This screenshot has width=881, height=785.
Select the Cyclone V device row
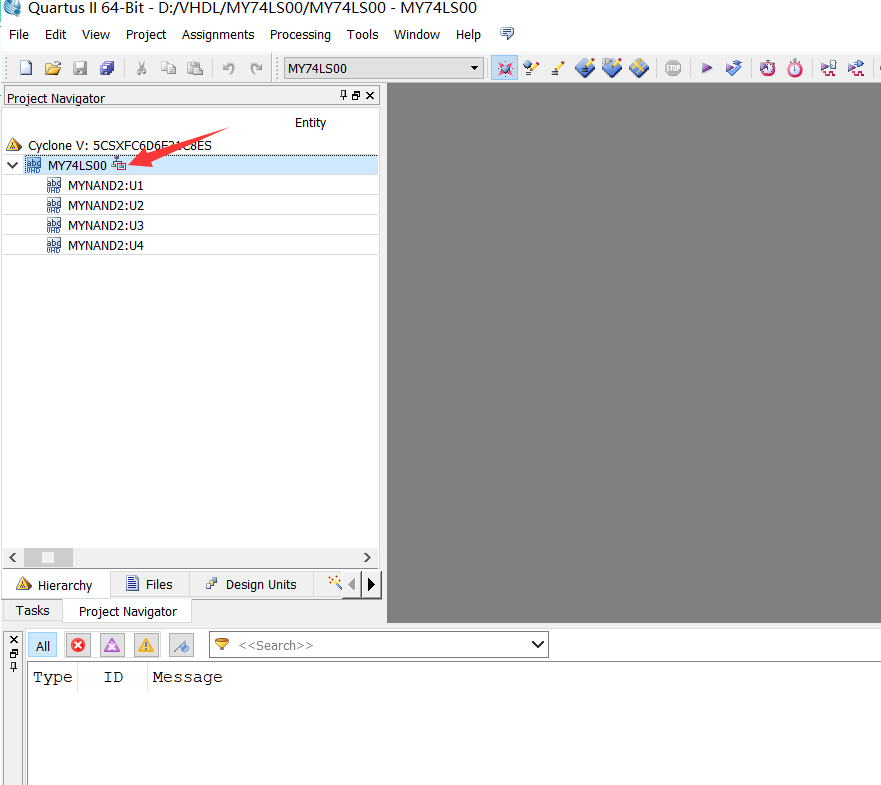(120, 146)
